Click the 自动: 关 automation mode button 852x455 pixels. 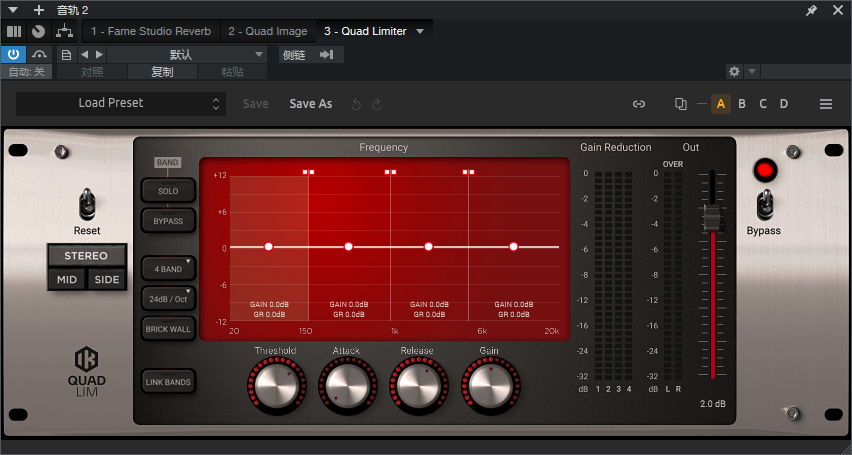tap(27, 72)
